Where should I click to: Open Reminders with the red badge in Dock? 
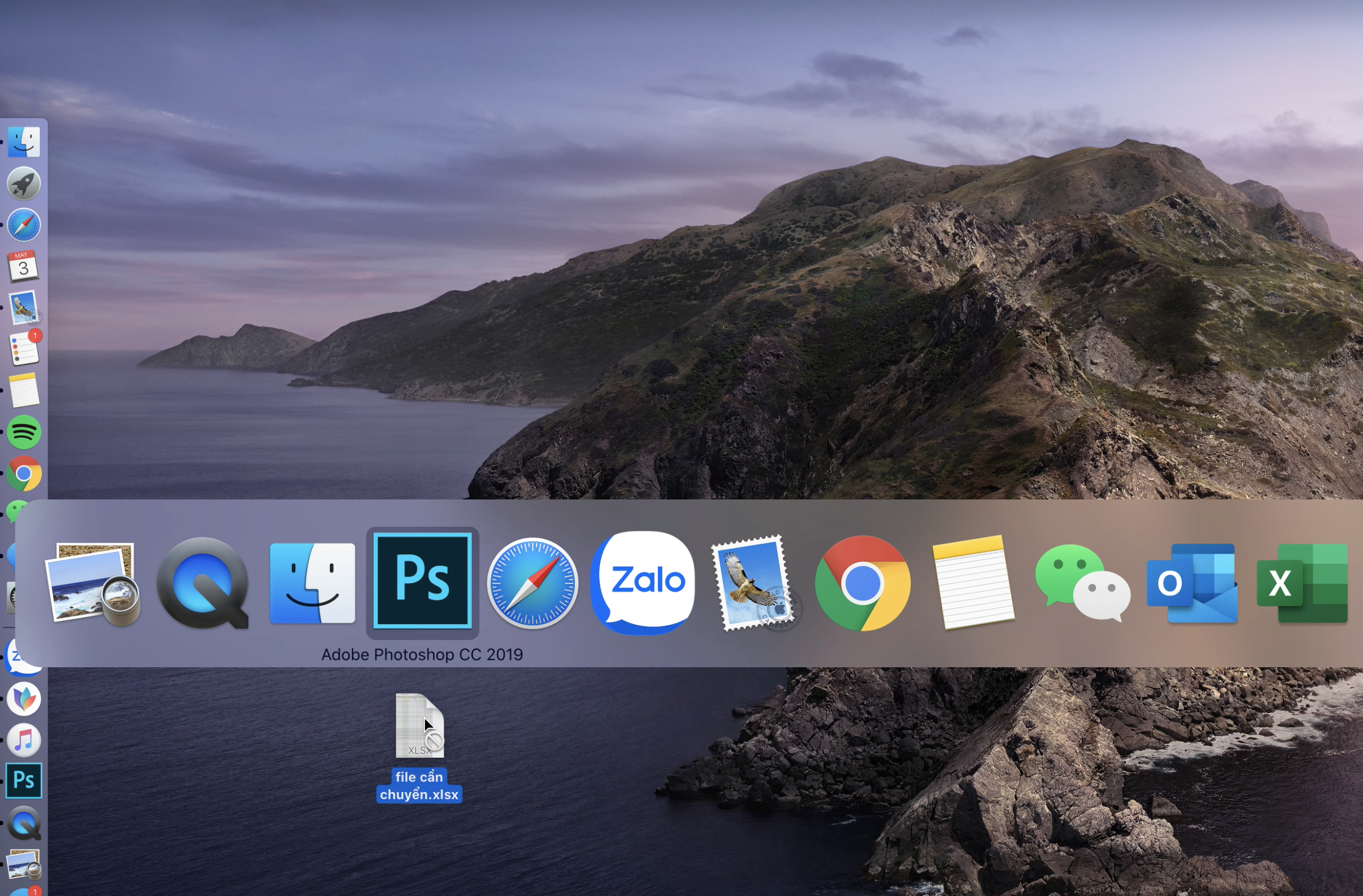pos(25,348)
